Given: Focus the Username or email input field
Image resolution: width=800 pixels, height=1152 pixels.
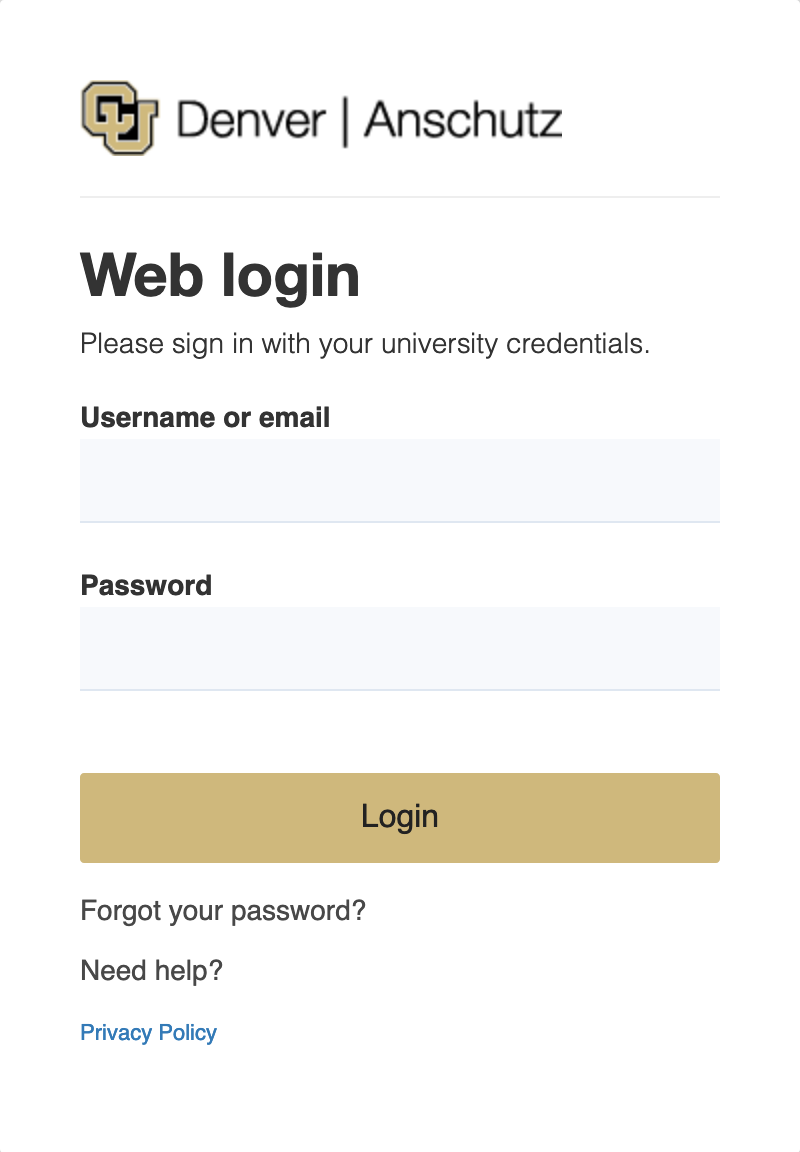Looking at the screenshot, I should [400, 480].
